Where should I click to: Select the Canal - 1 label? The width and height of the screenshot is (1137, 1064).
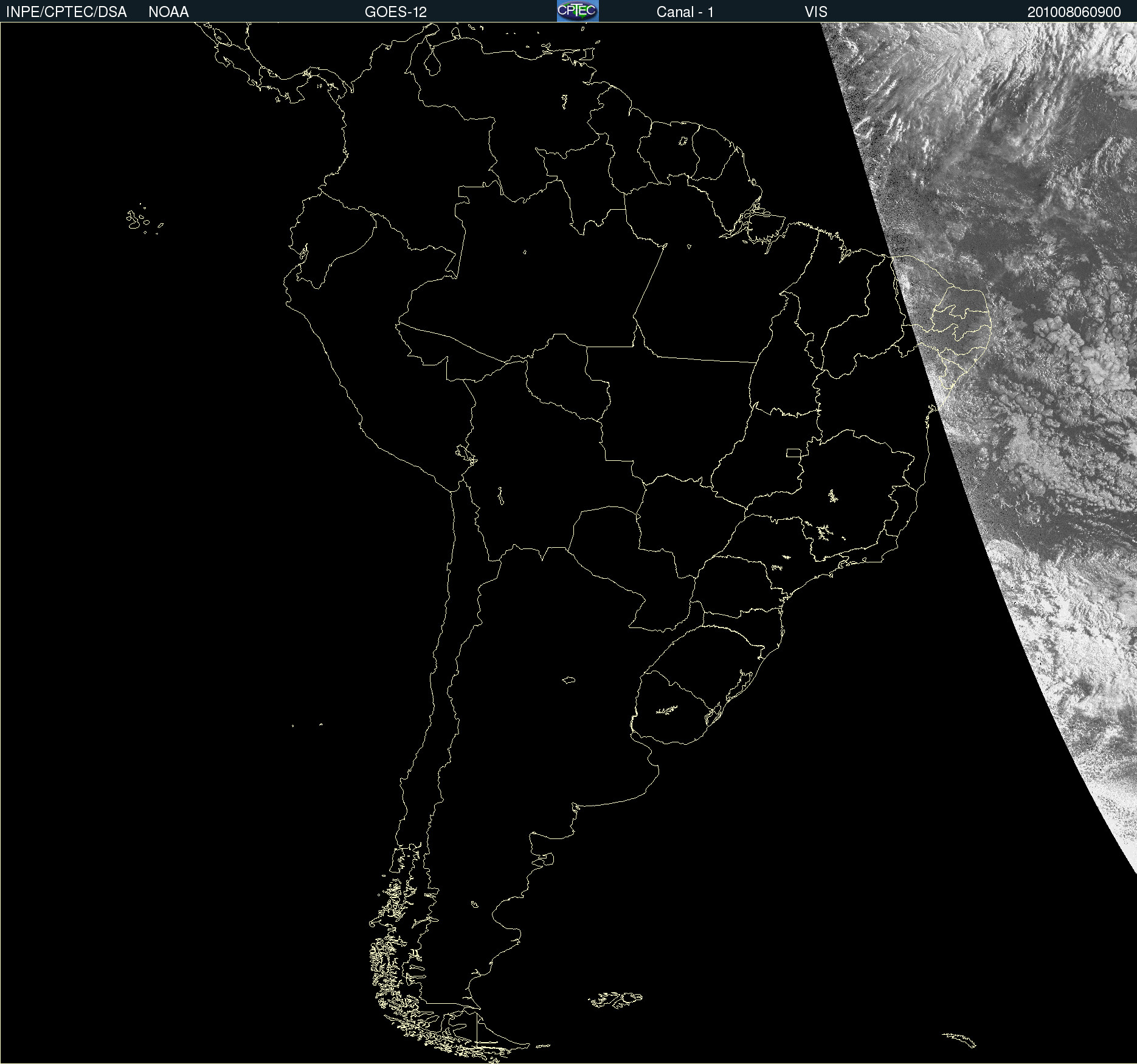685,12
